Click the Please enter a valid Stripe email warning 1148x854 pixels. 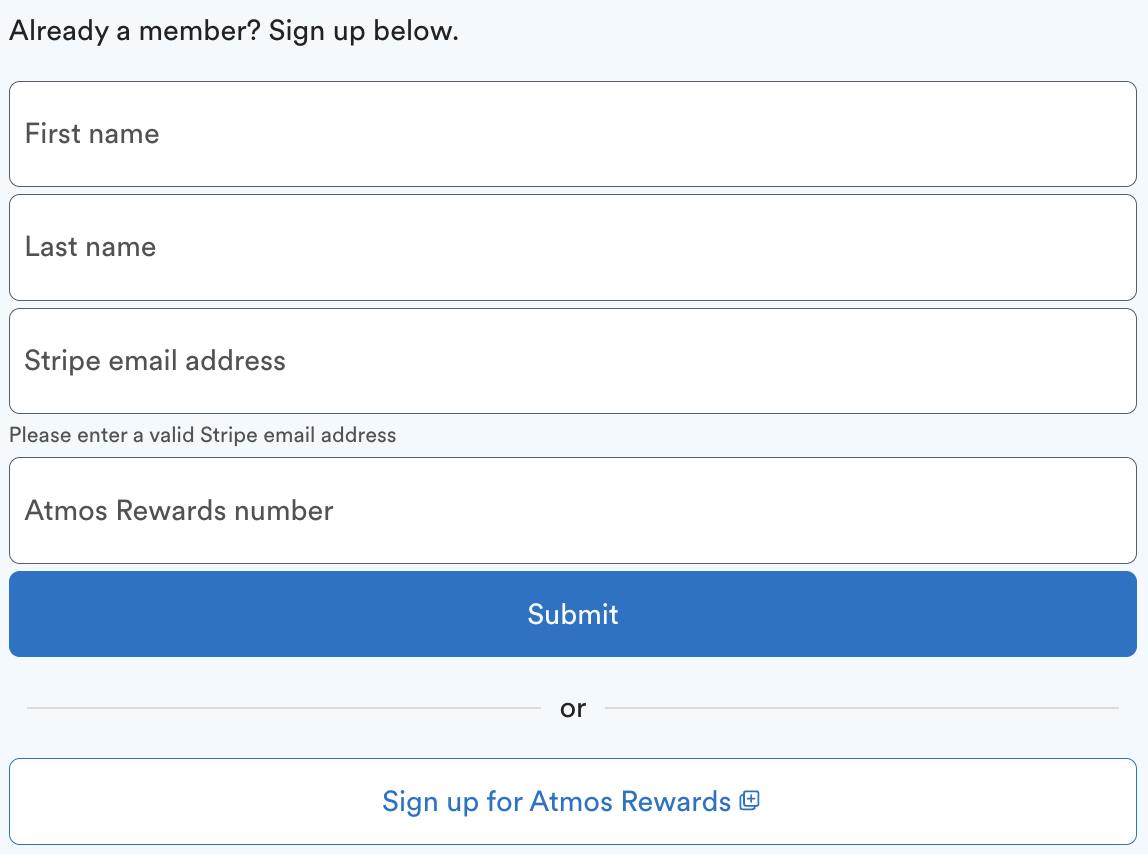[203, 435]
